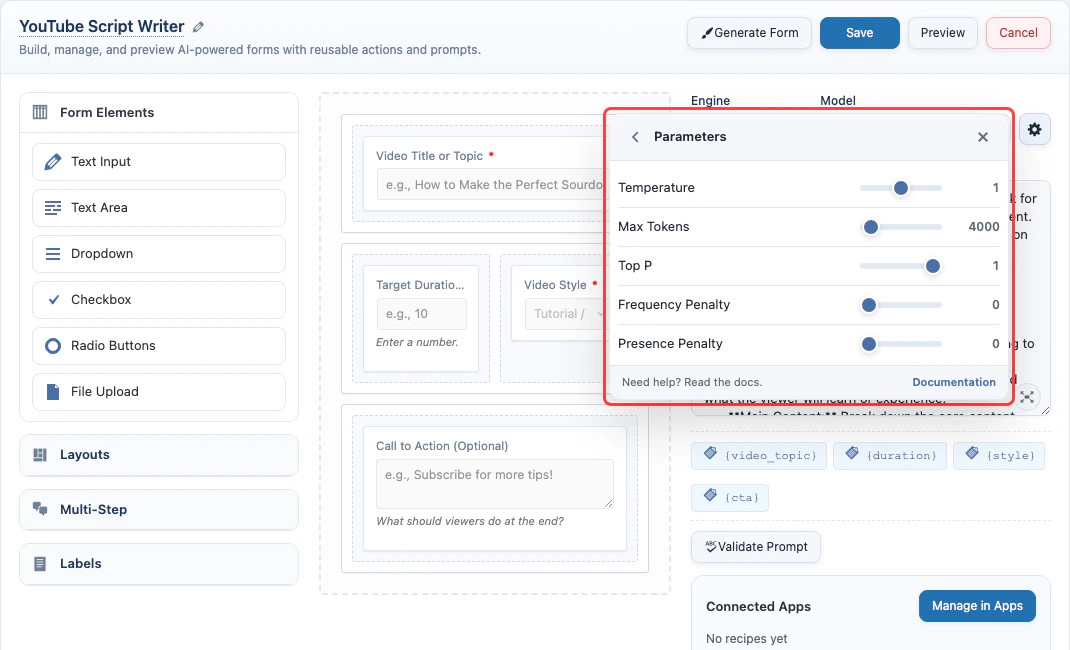Open the Documentation link
Screen dimensions: 1070x650
[954, 382]
